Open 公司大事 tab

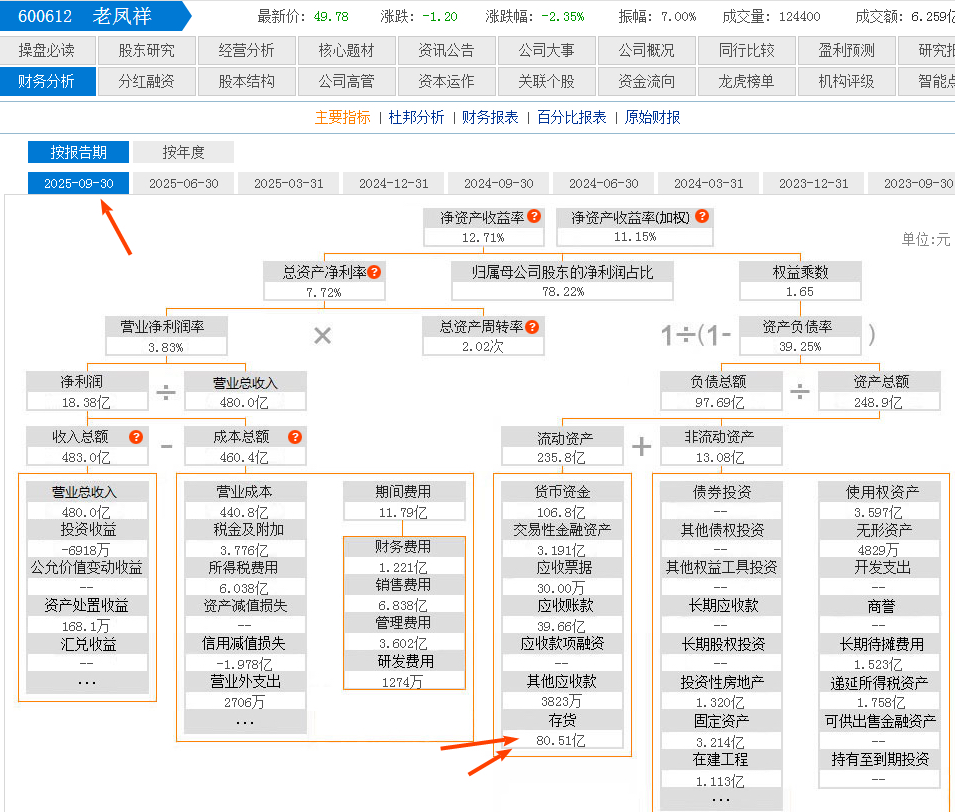pyautogui.click(x=546, y=51)
